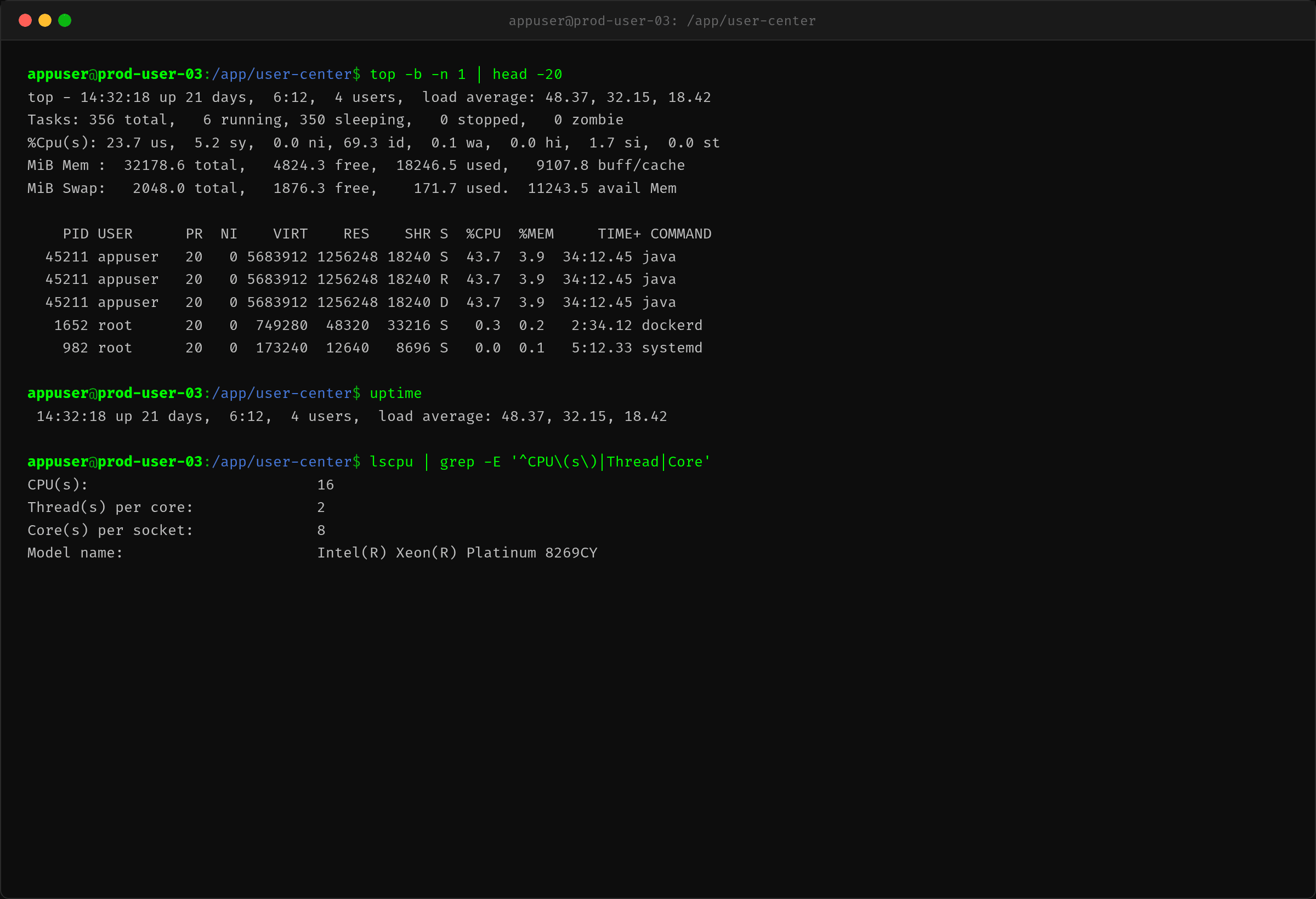Click 'Intel(R) Xeon(R) Platinum 8269CY' text

457,553
